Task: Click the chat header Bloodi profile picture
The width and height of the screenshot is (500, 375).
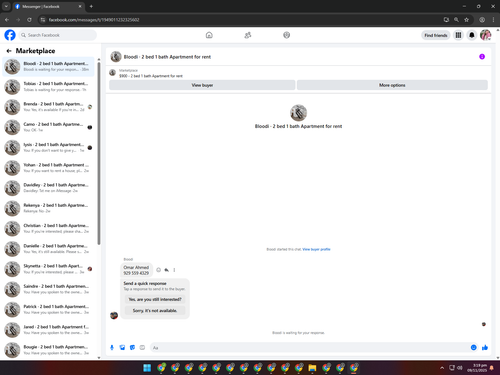Action: pyautogui.click(x=116, y=57)
